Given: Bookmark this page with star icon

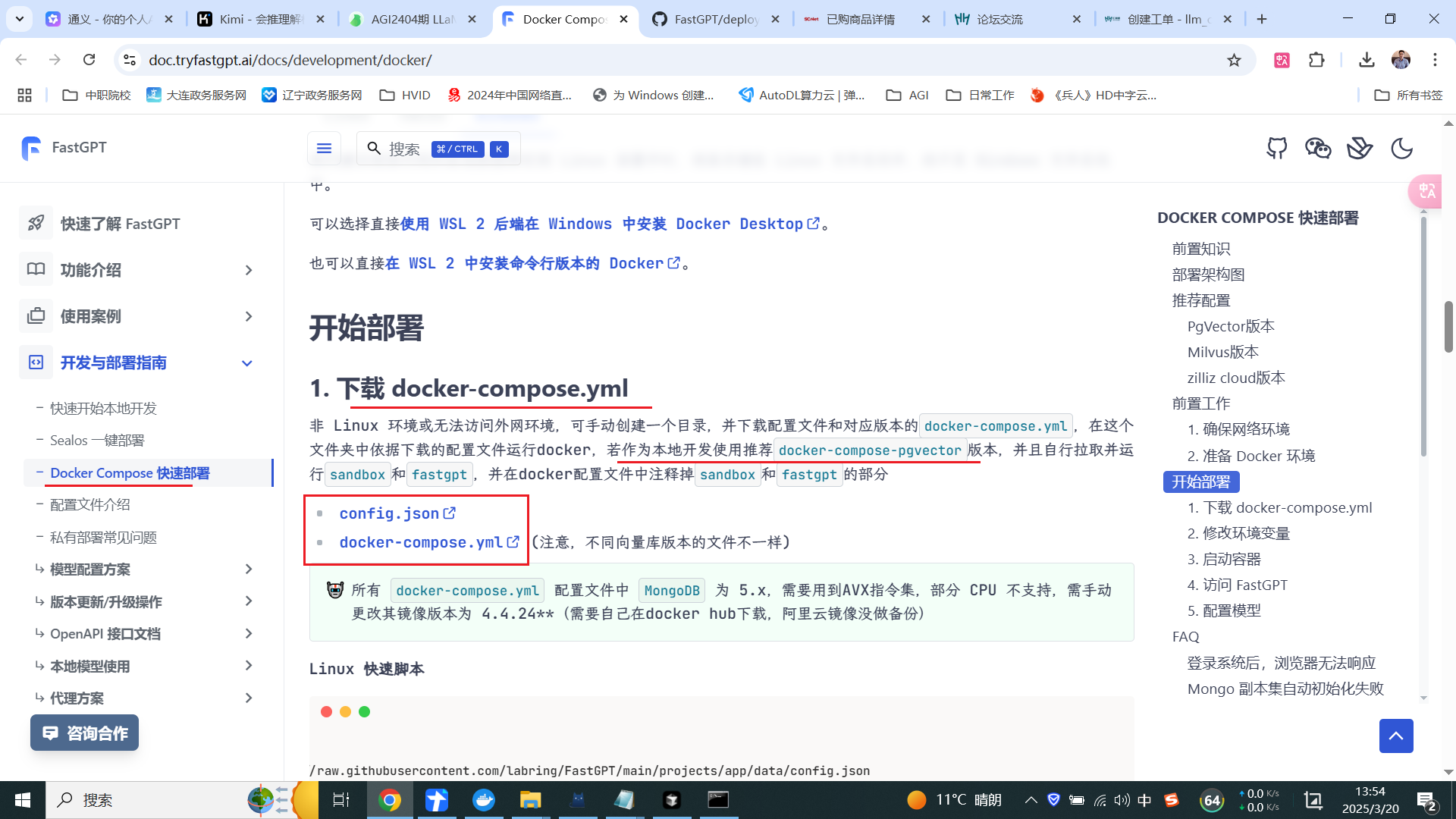Looking at the screenshot, I should [1234, 60].
